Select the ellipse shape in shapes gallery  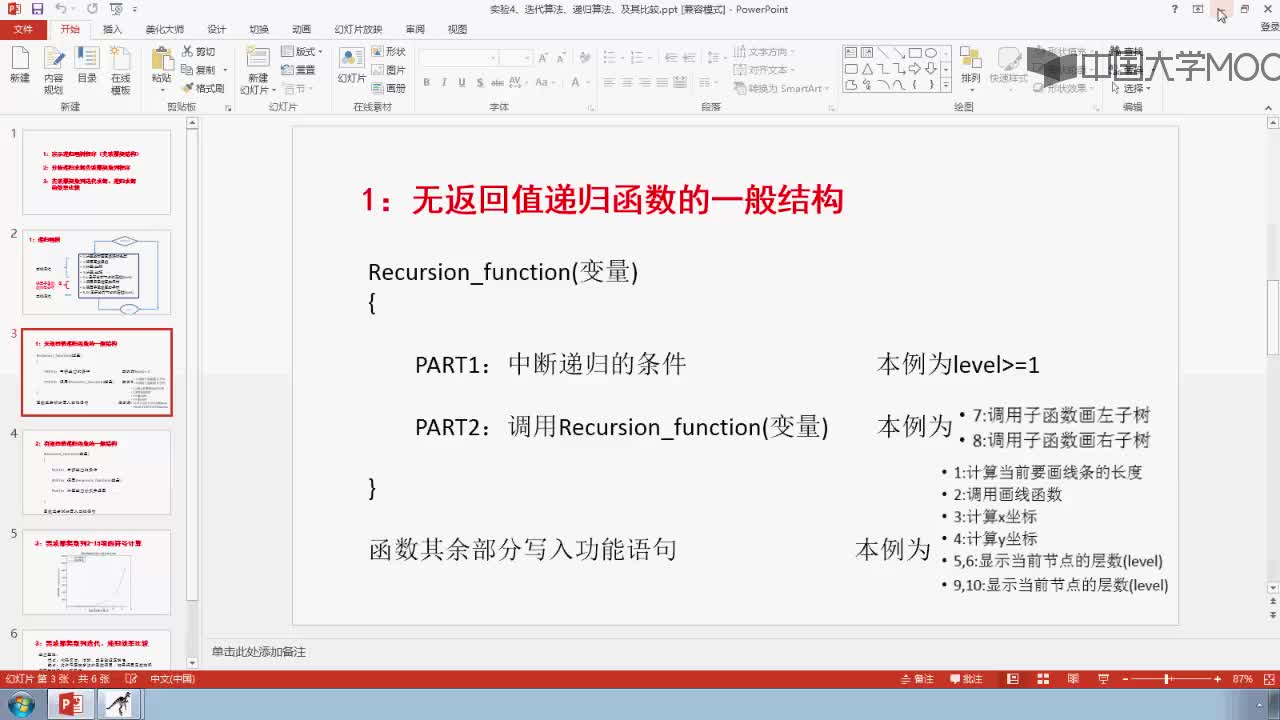pyautogui.click(x=931, y=53)
